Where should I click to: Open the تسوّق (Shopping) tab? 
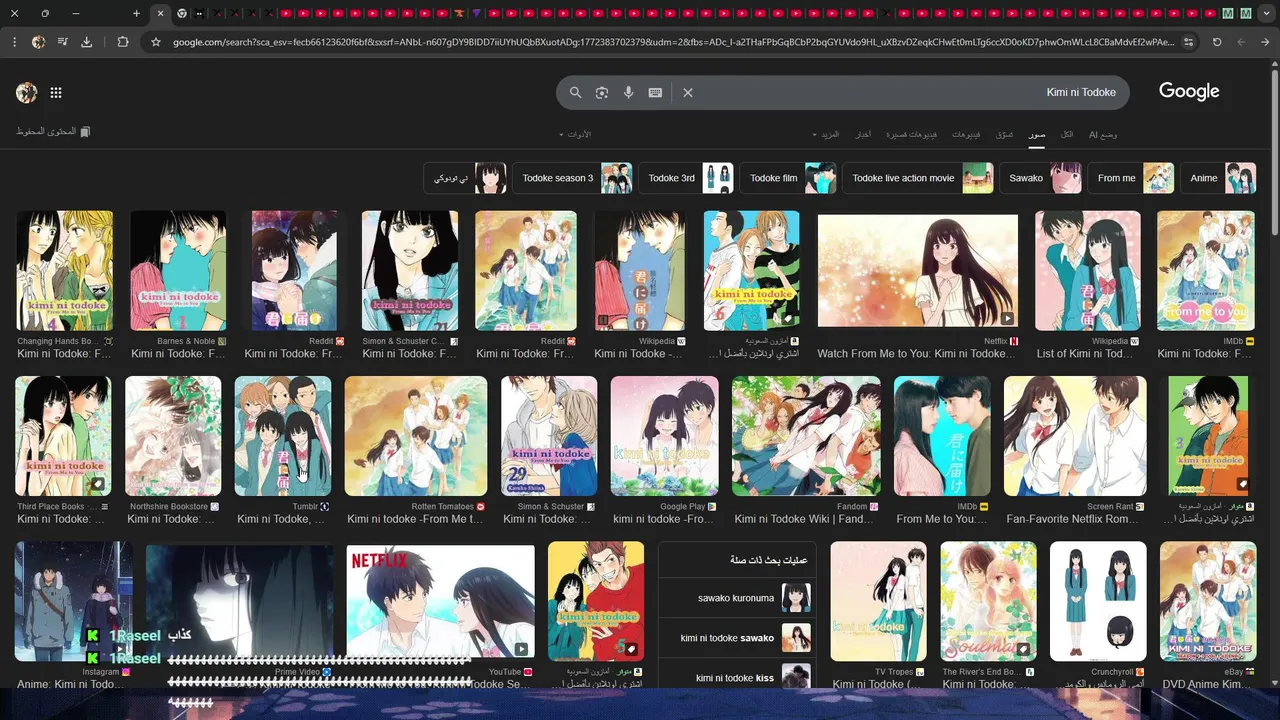tap(1004, 134)
